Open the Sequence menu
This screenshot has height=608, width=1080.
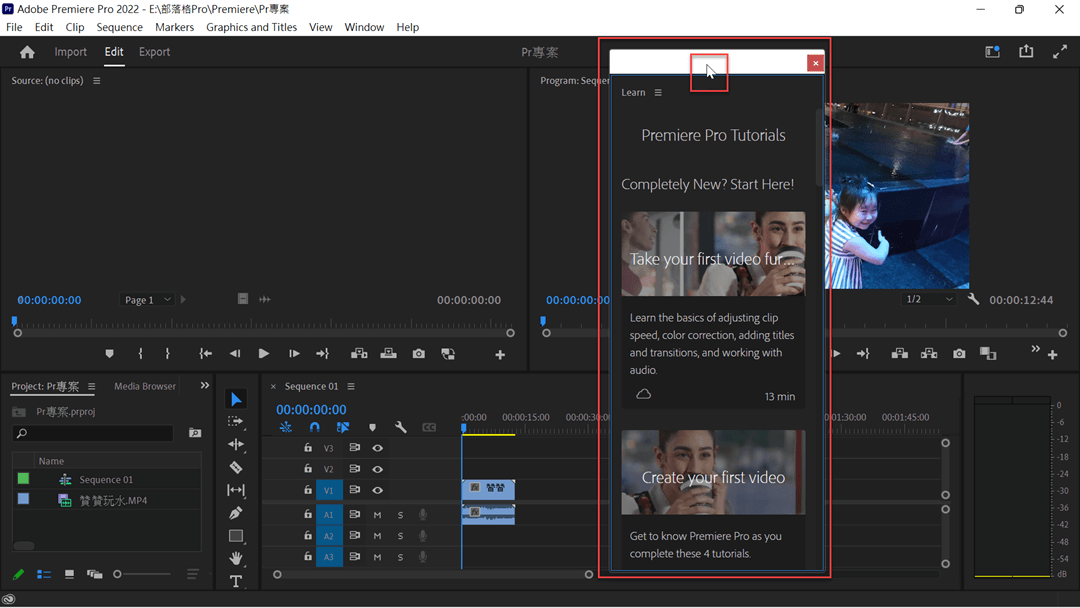[119, 27]
